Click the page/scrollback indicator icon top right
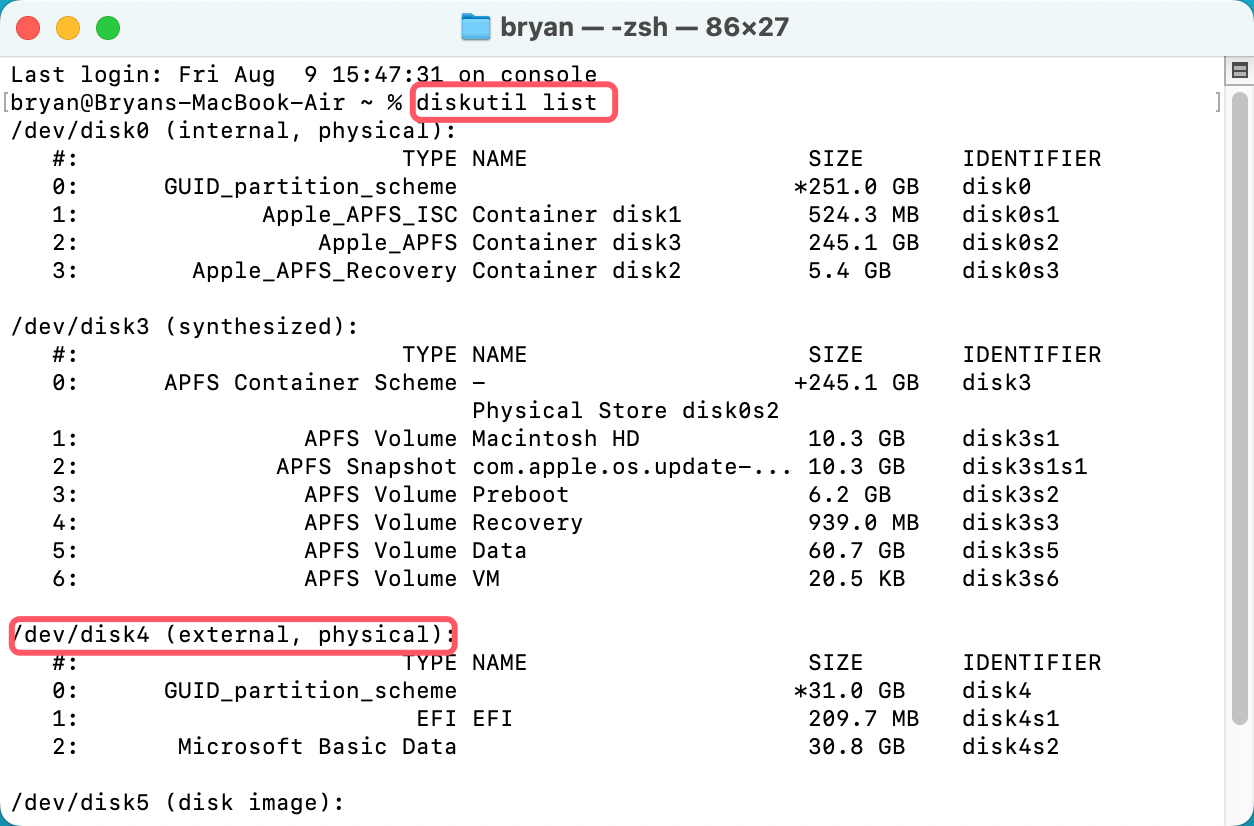 point(1239,71)
